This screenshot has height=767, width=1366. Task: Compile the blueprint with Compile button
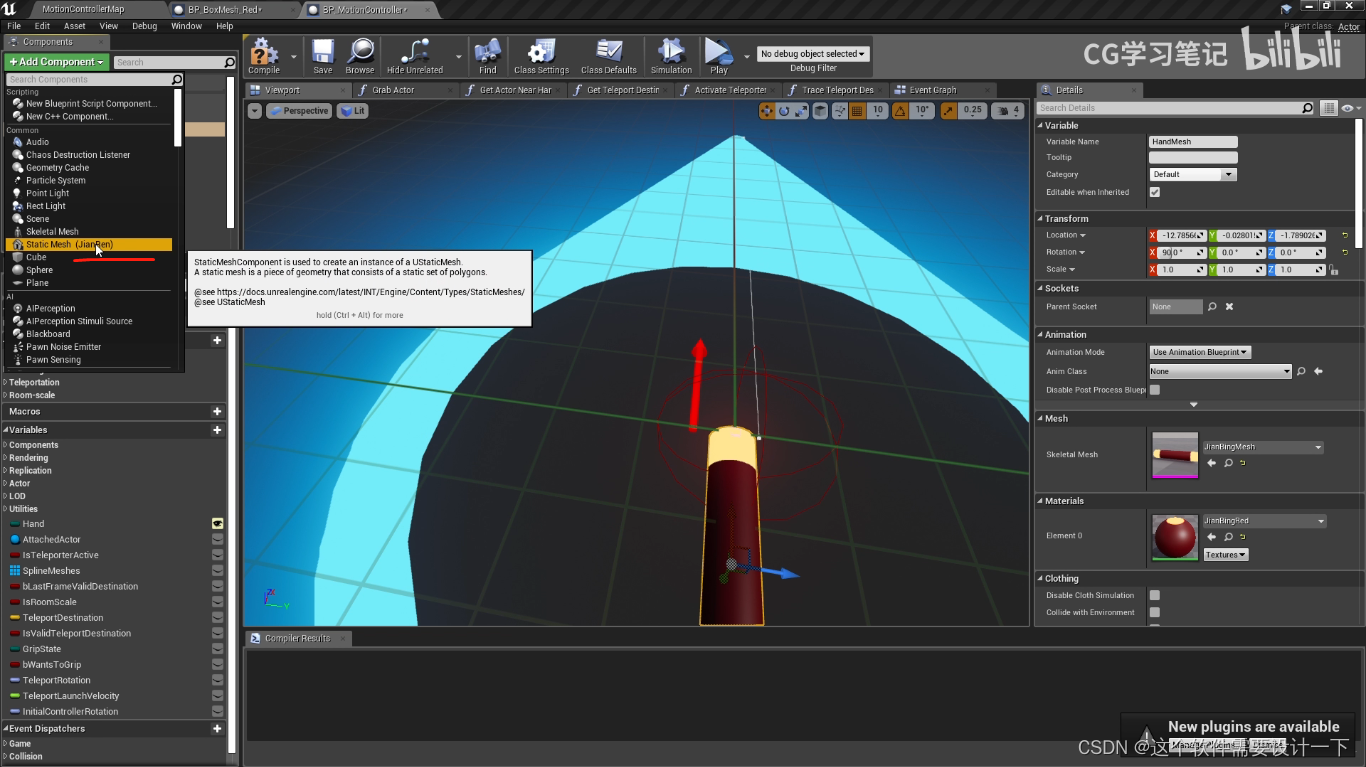264,56
